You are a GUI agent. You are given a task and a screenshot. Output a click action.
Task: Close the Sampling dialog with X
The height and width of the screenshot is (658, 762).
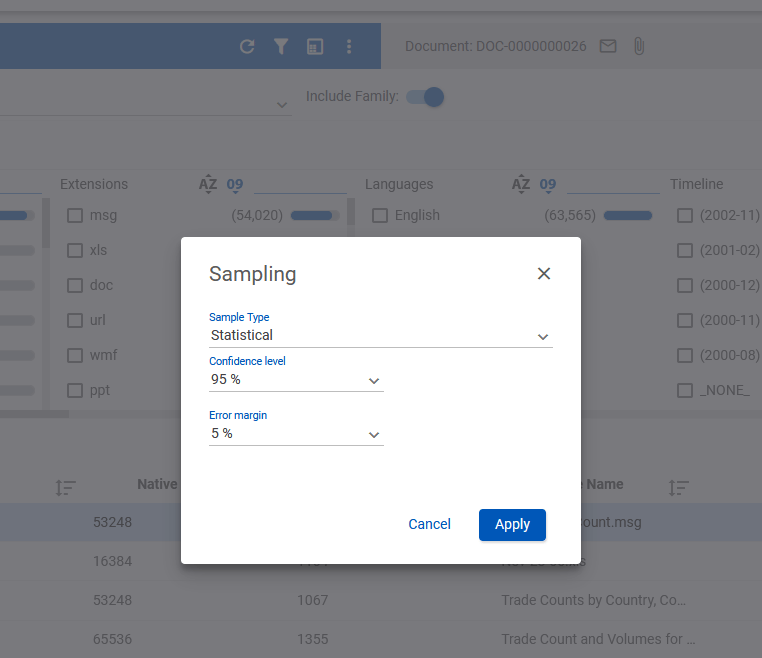coord(544,274)
